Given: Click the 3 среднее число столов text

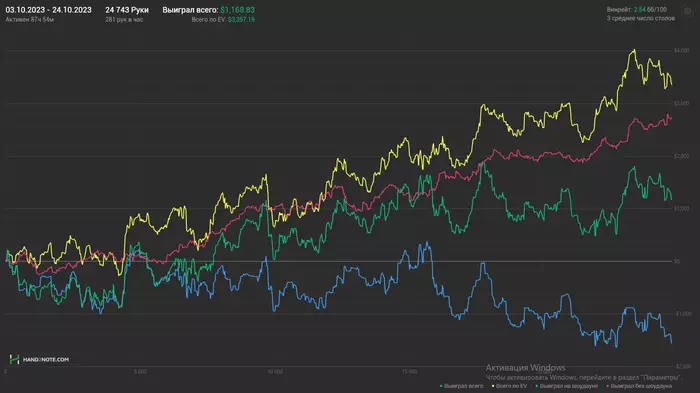Looking at the screenshot, I should 640,18.
